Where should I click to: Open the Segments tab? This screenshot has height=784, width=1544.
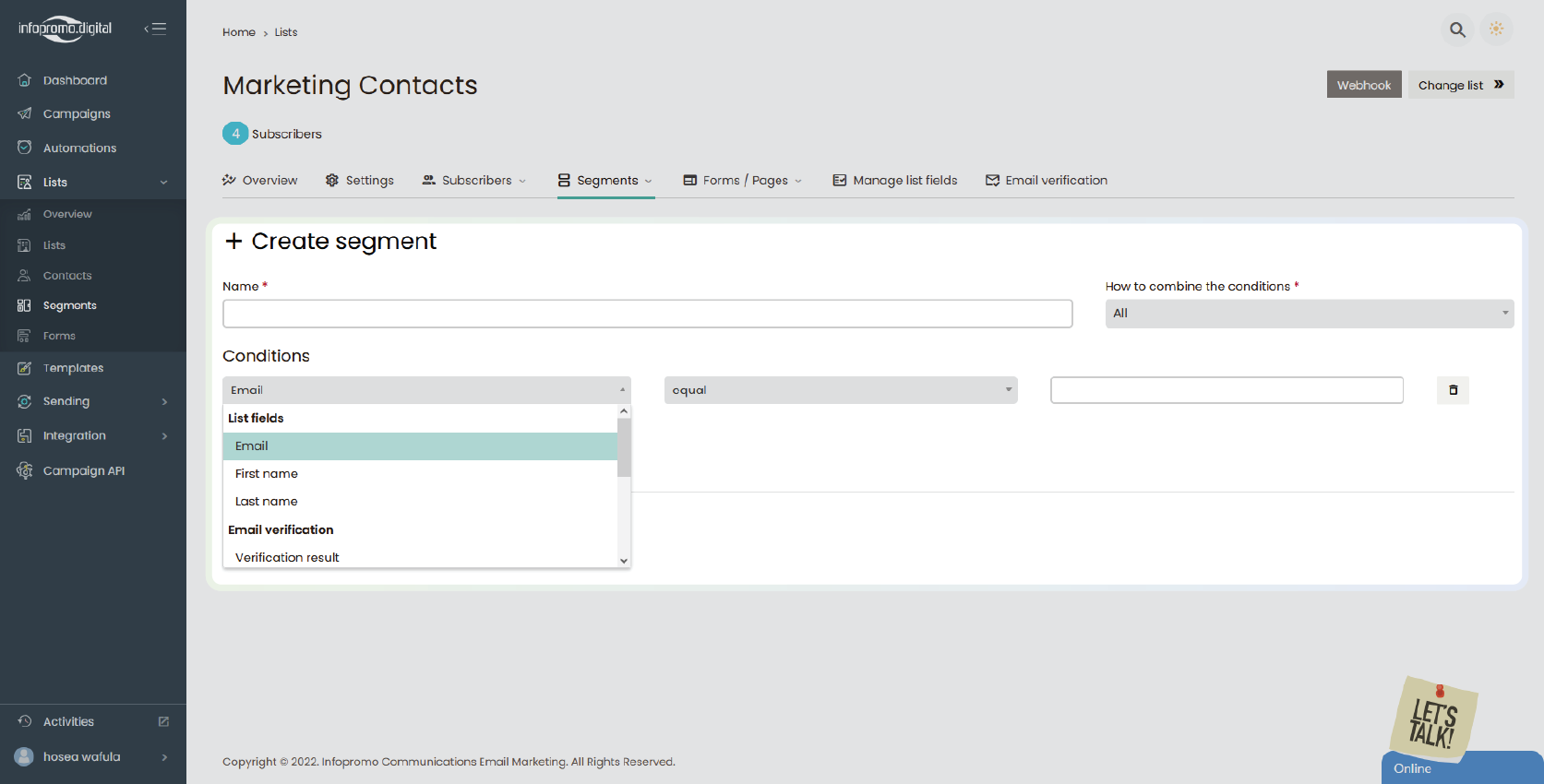(605, 180)
